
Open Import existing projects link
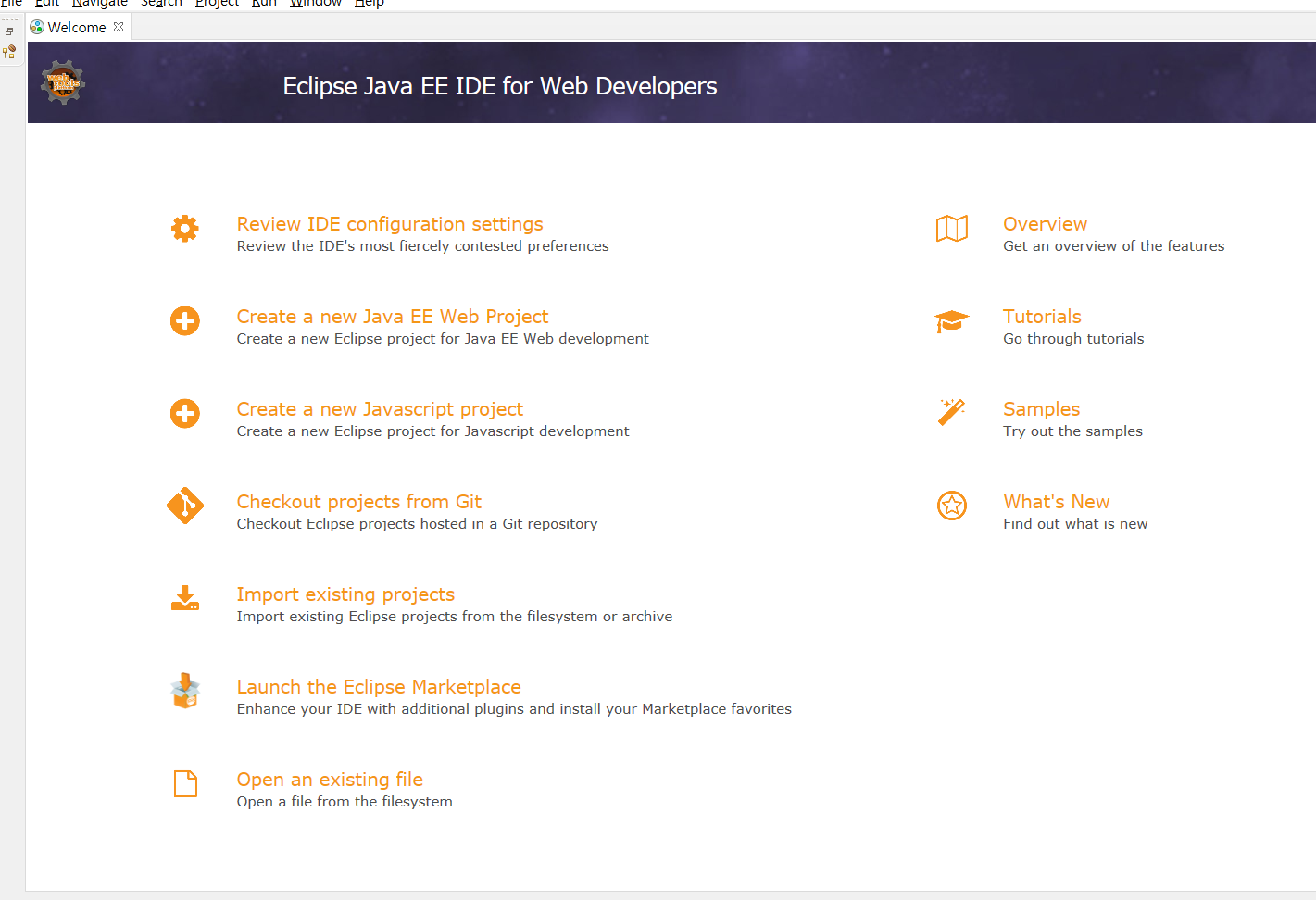coord(345,594)
